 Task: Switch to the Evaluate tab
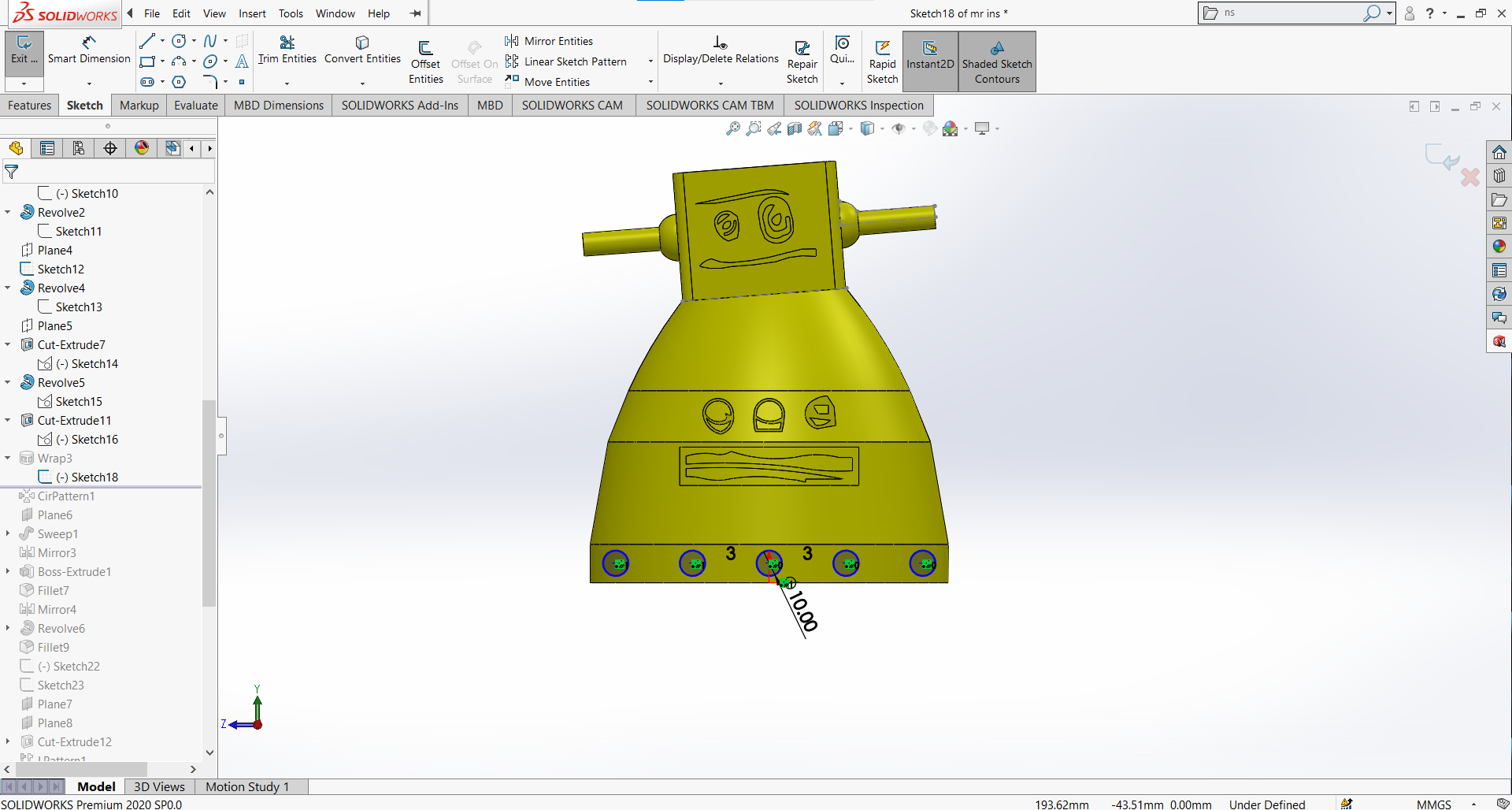[195, 106]
